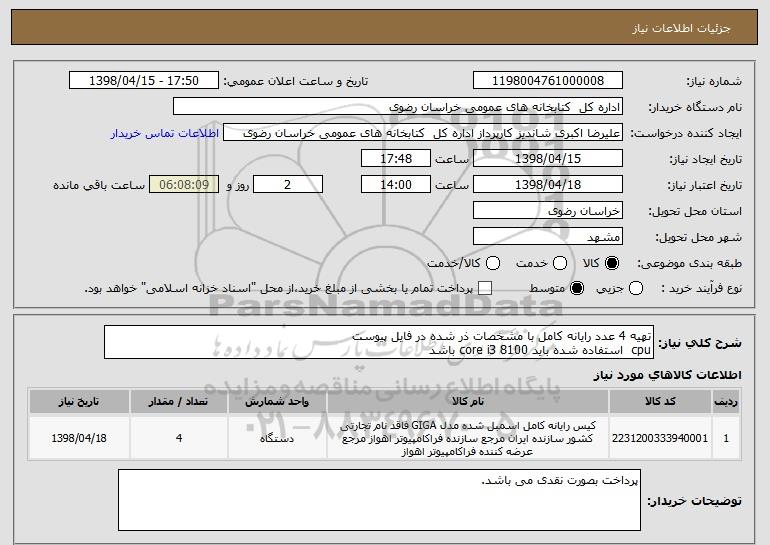Click the delivery city field مشهد

tap(546, 237)
